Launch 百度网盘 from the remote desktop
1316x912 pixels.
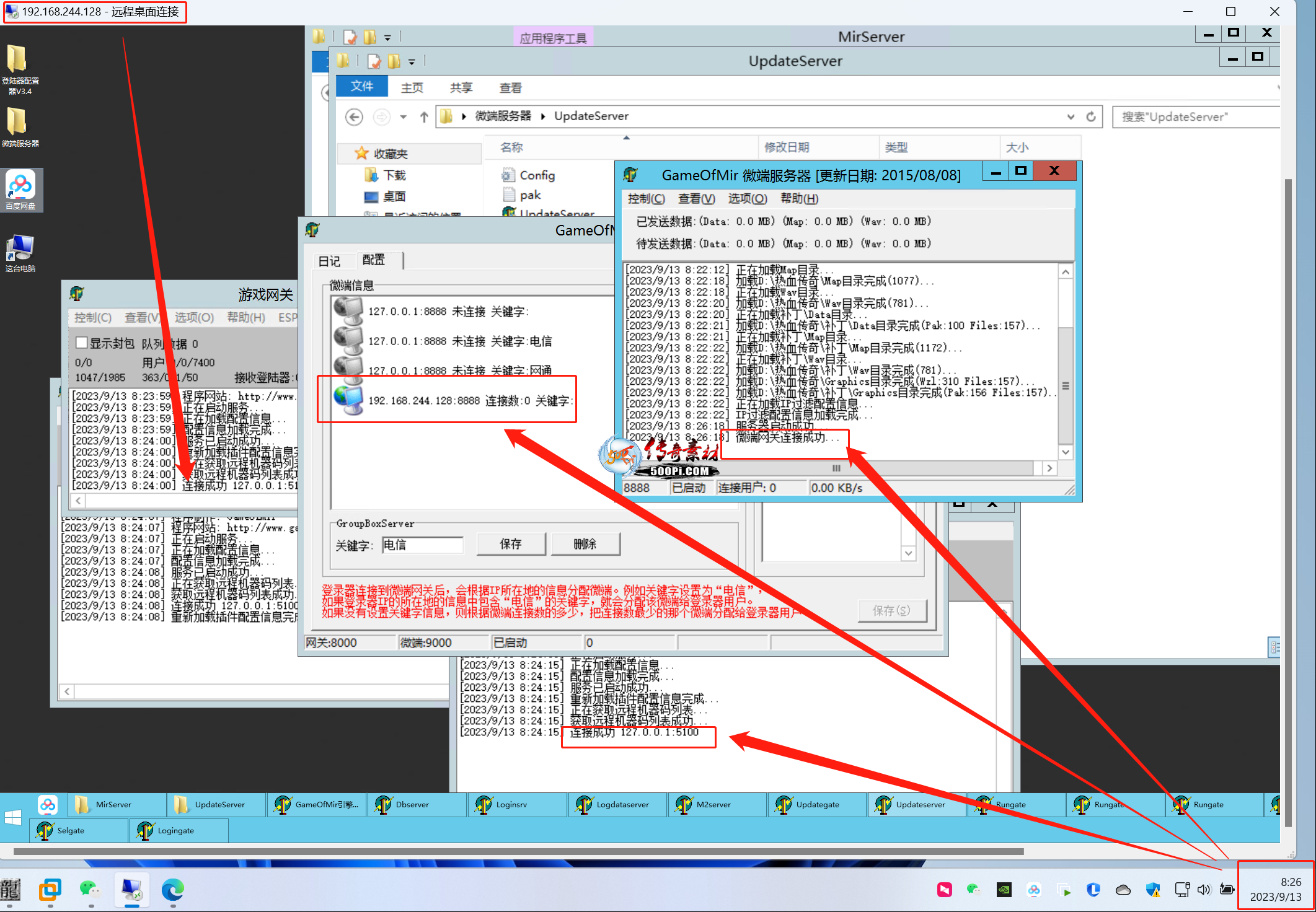pos(20,190)
